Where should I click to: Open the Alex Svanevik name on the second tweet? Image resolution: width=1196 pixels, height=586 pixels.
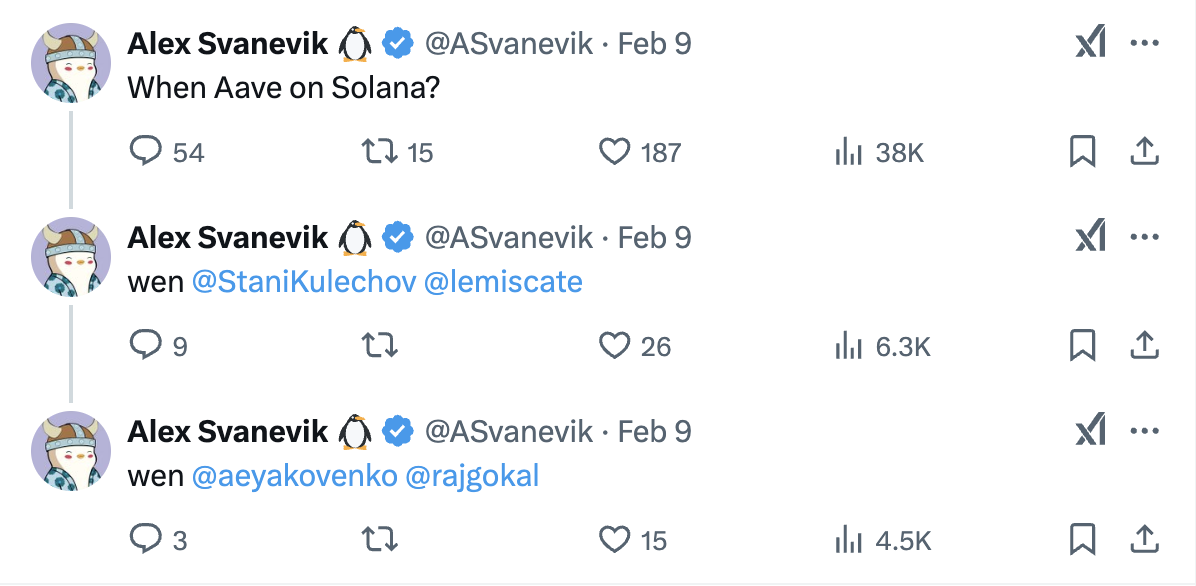(x=227, y=237)
